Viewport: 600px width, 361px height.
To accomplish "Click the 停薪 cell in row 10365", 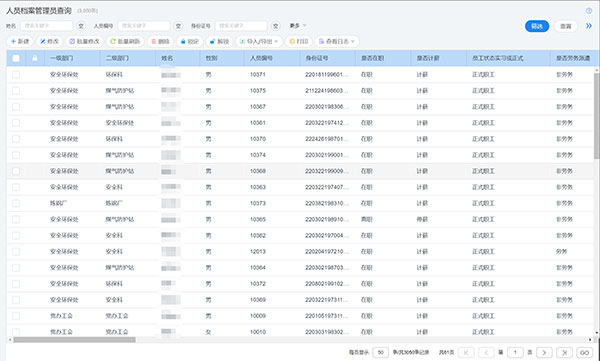I will pos(422,219).
